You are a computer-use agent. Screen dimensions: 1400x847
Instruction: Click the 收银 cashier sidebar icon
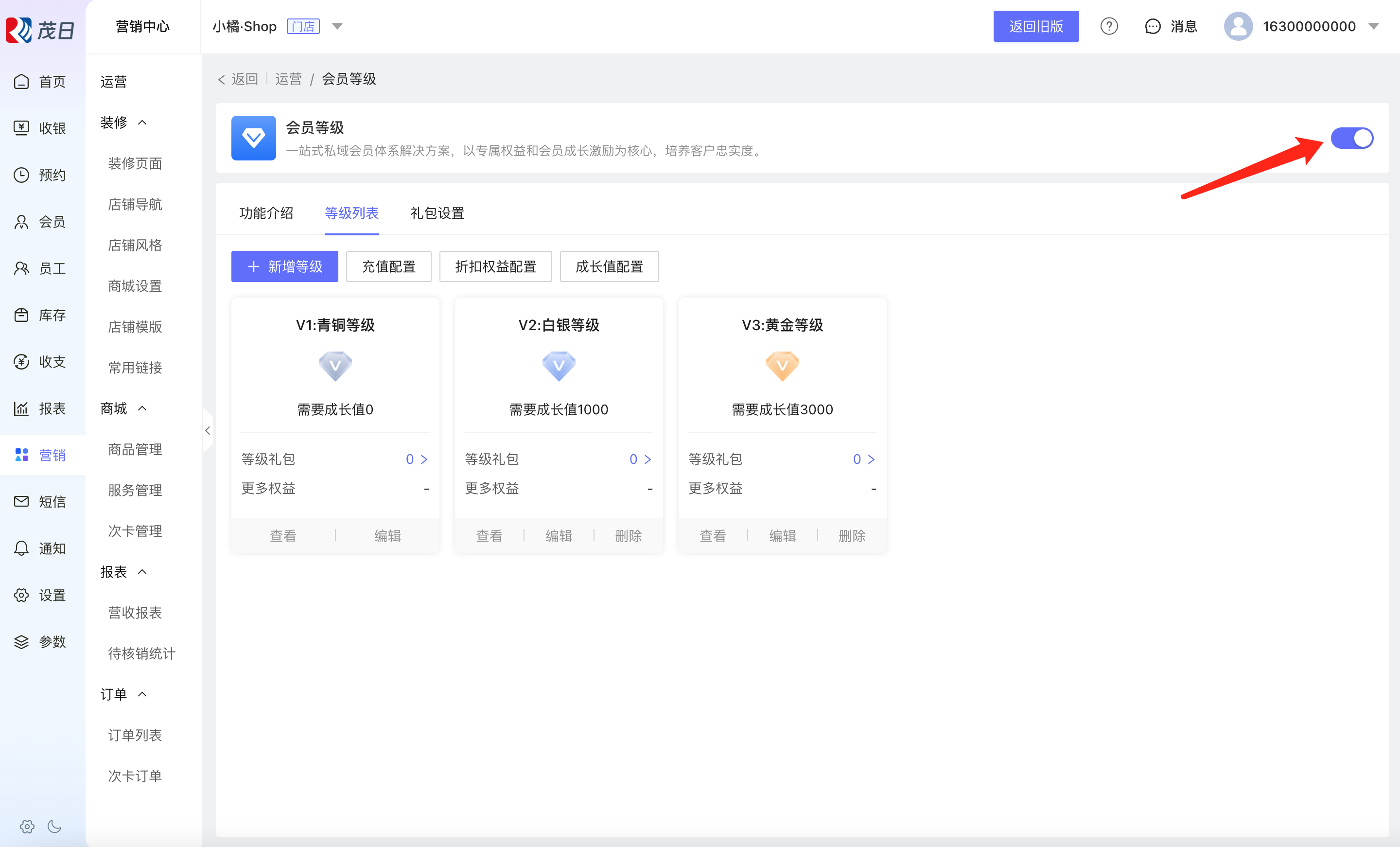[21, 128]
